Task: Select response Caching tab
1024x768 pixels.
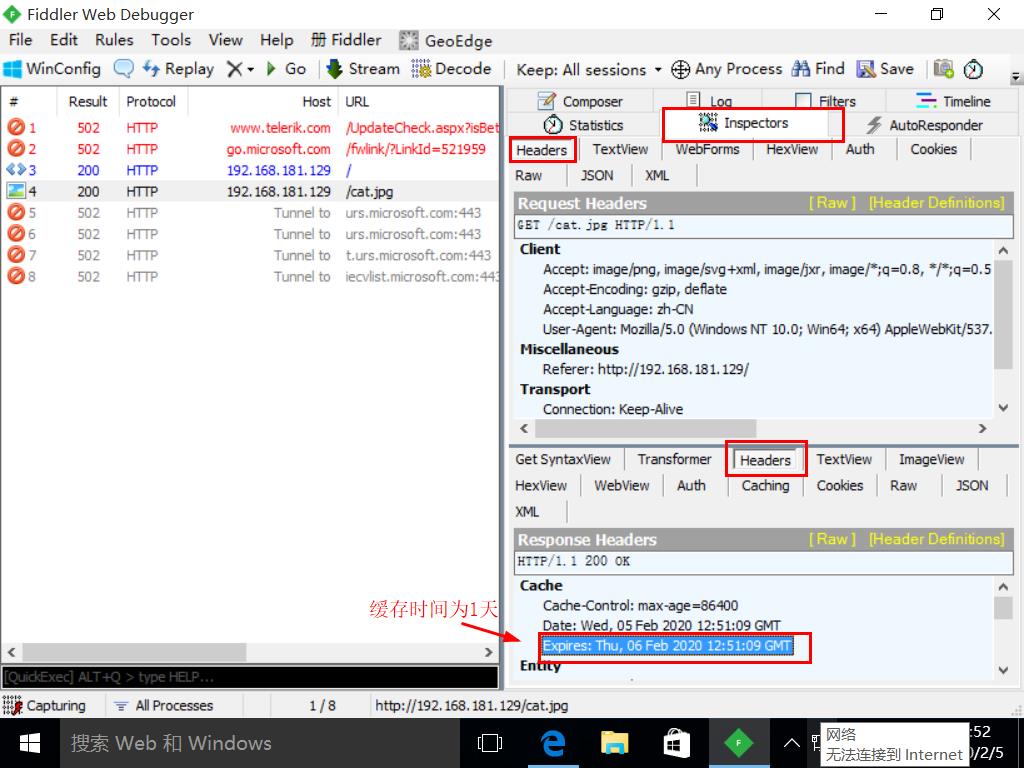Action: click(765, 485)
